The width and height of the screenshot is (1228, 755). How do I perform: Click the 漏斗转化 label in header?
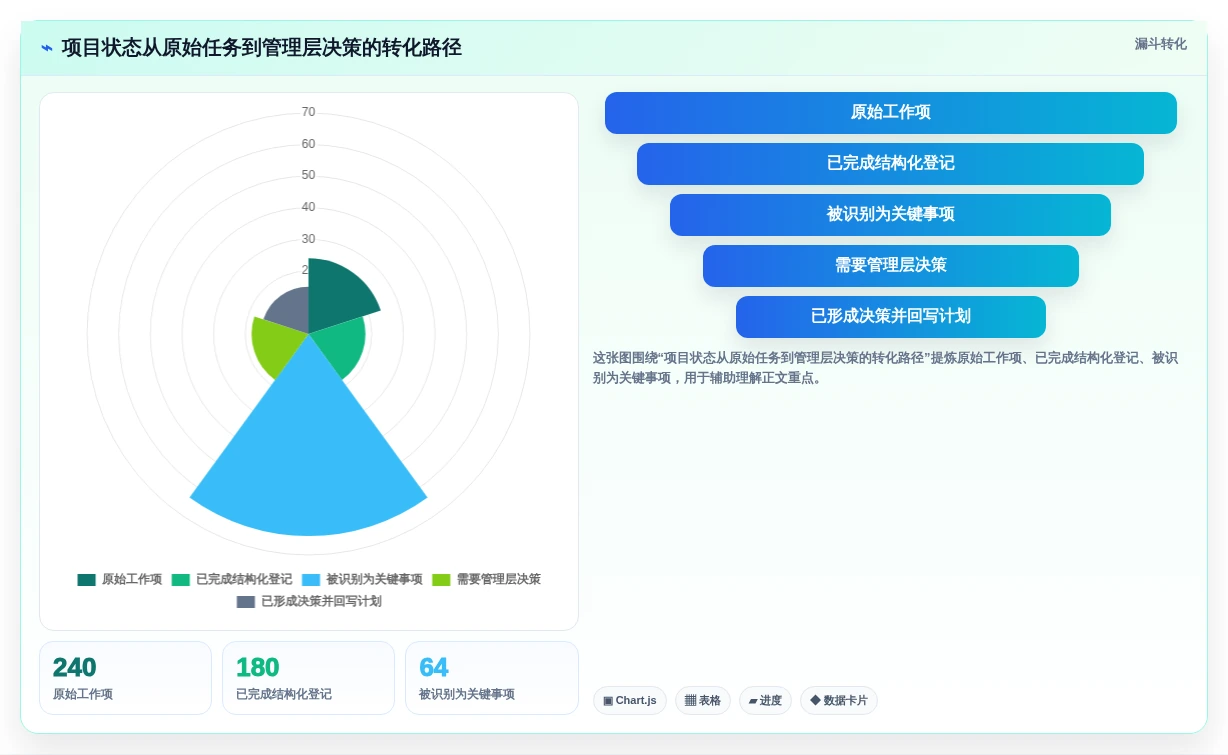click(1160, 44)
